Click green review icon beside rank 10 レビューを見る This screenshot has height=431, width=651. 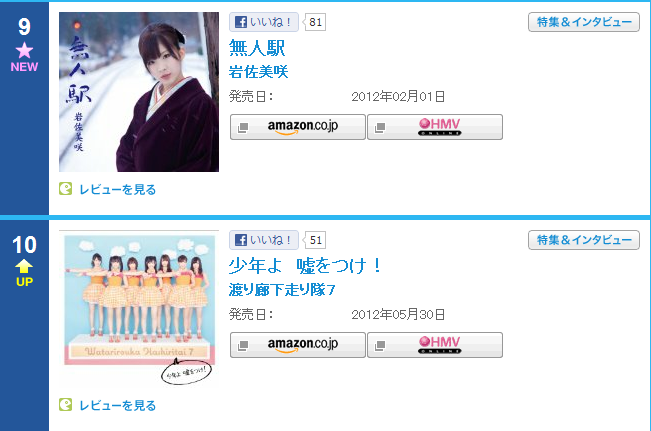(x=66, y=404)
